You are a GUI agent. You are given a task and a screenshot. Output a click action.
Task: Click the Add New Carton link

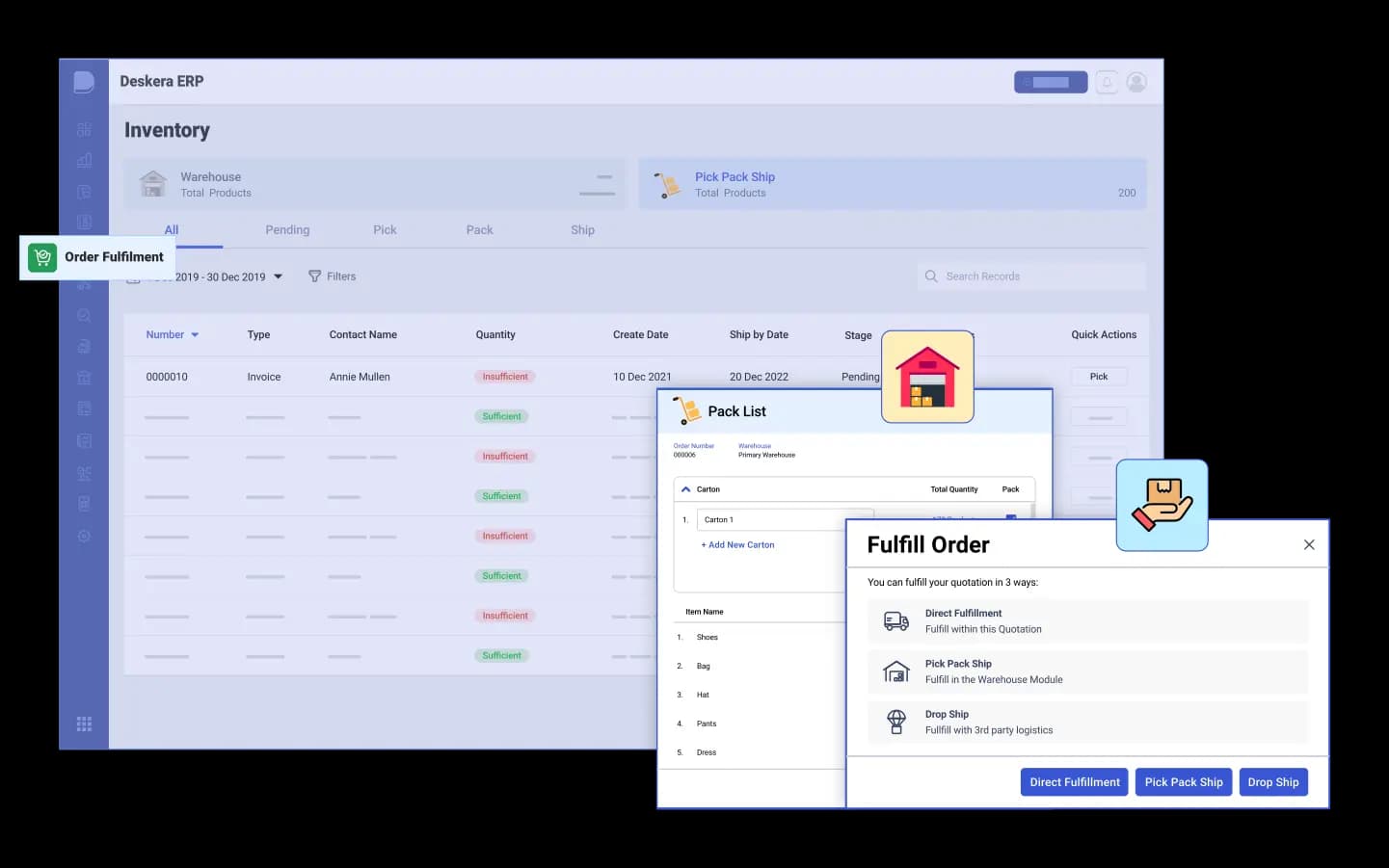[737, 545]
